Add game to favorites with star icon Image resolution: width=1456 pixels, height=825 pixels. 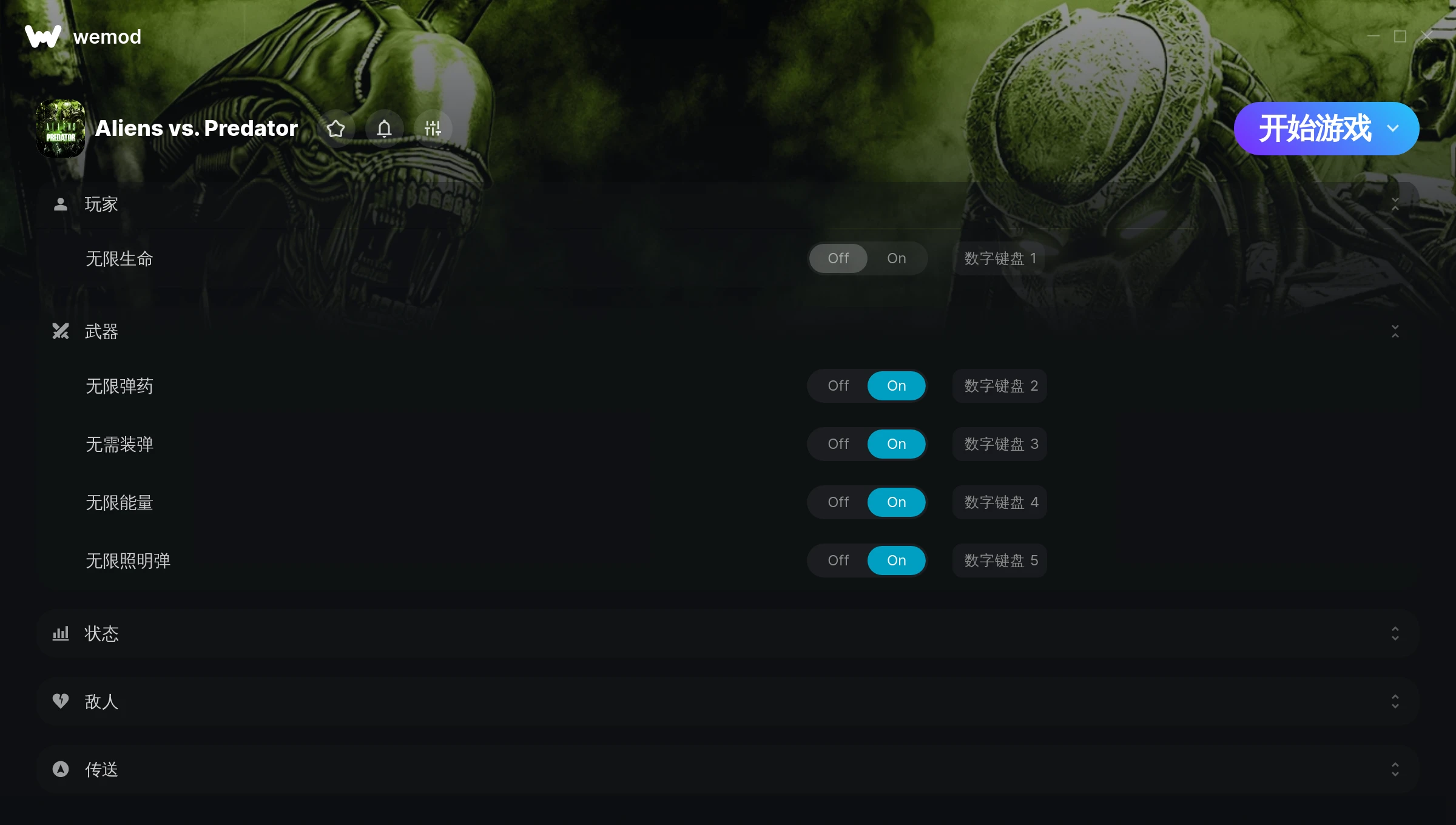coord(335,129)
